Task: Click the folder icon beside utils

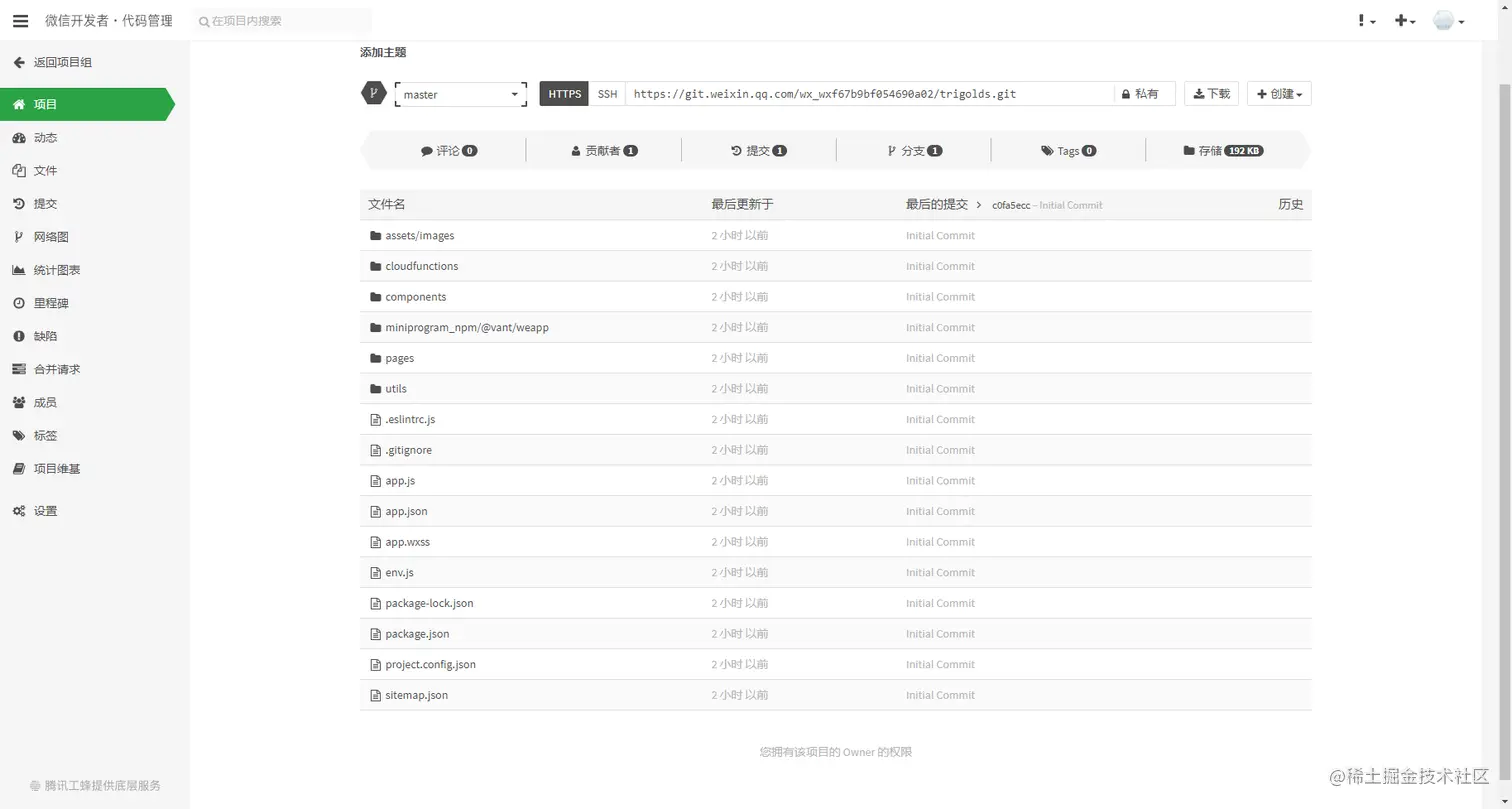Action: coord(376,389)
